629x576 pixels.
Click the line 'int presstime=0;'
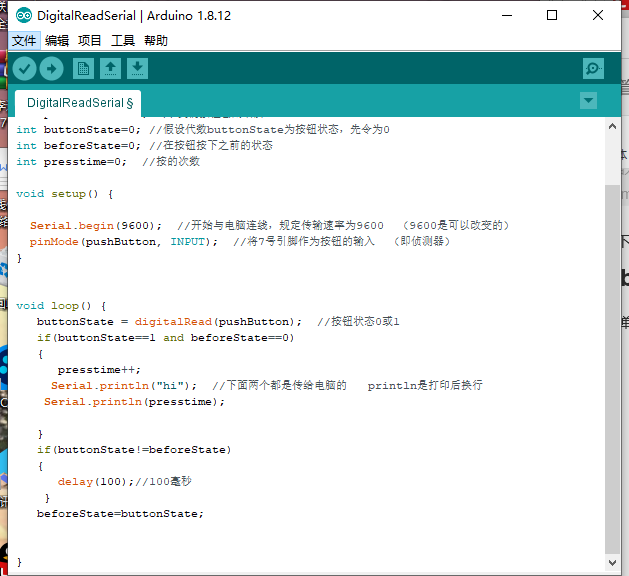(x=71, y=162)
